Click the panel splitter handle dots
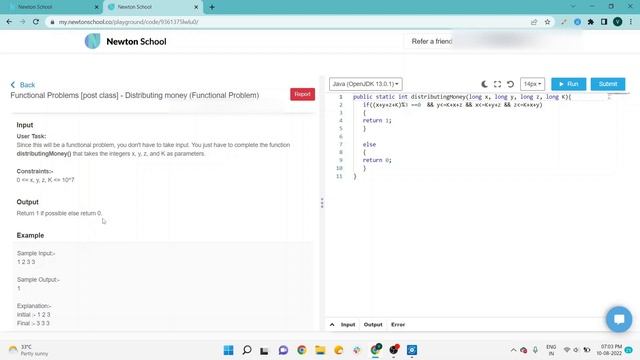The image size is (640, 360). pos(322,203)
